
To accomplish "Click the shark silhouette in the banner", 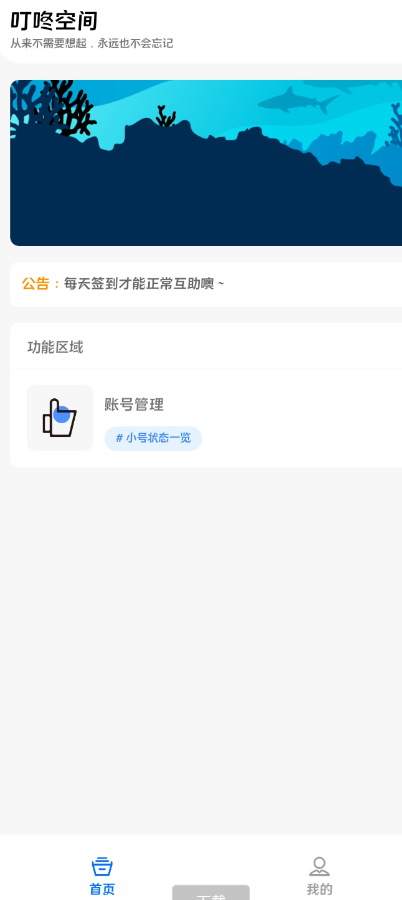I will pos(297,102).
